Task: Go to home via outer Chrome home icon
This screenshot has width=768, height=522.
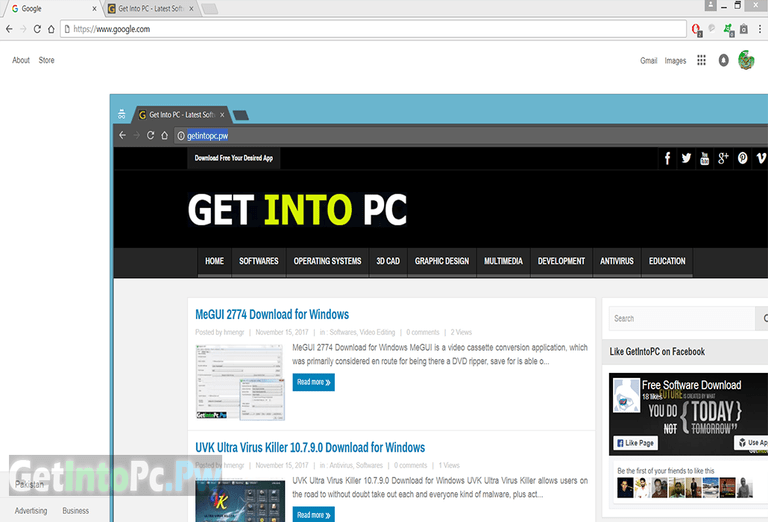Action: [x=51, y=29]
